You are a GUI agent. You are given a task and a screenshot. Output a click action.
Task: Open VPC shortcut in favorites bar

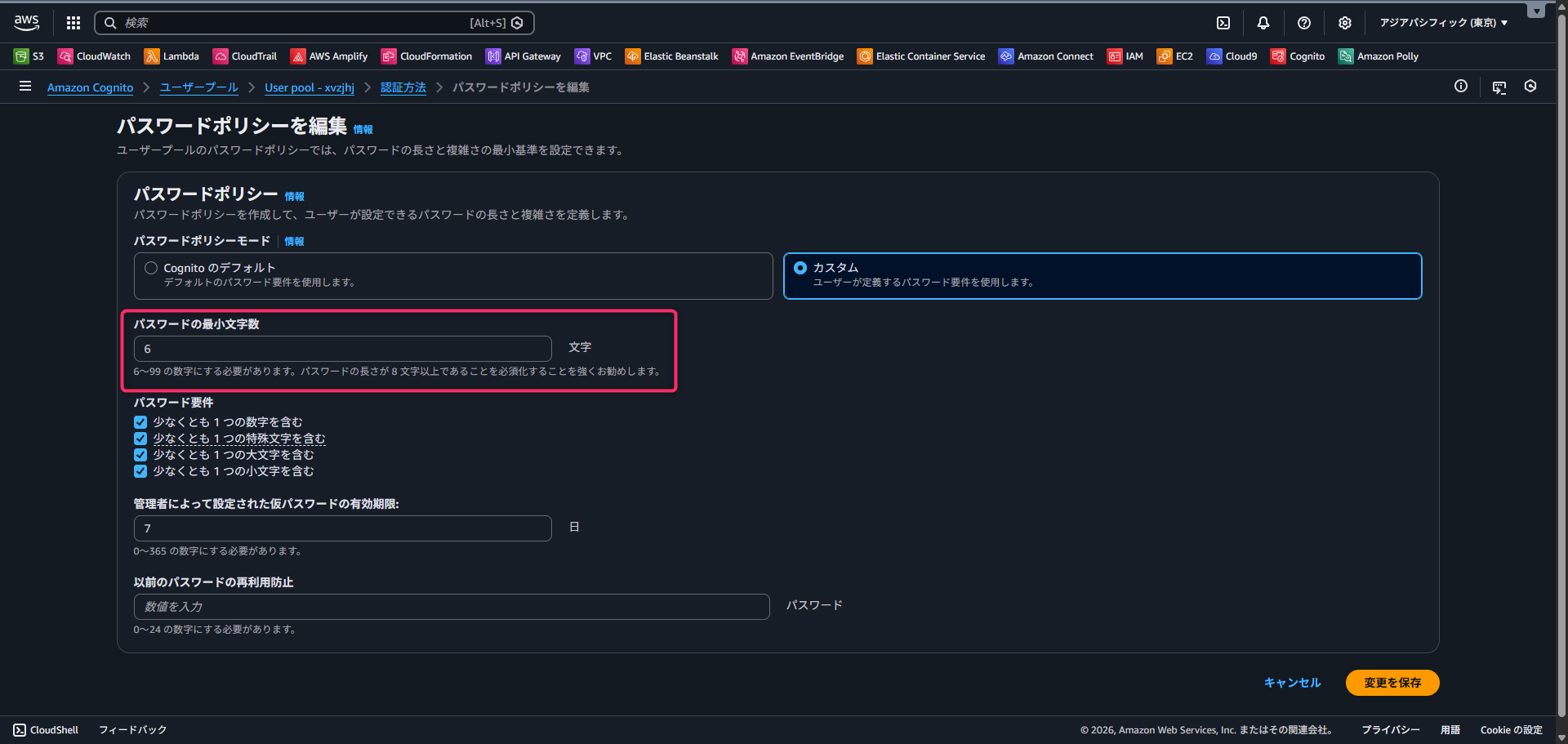point(594,56)
